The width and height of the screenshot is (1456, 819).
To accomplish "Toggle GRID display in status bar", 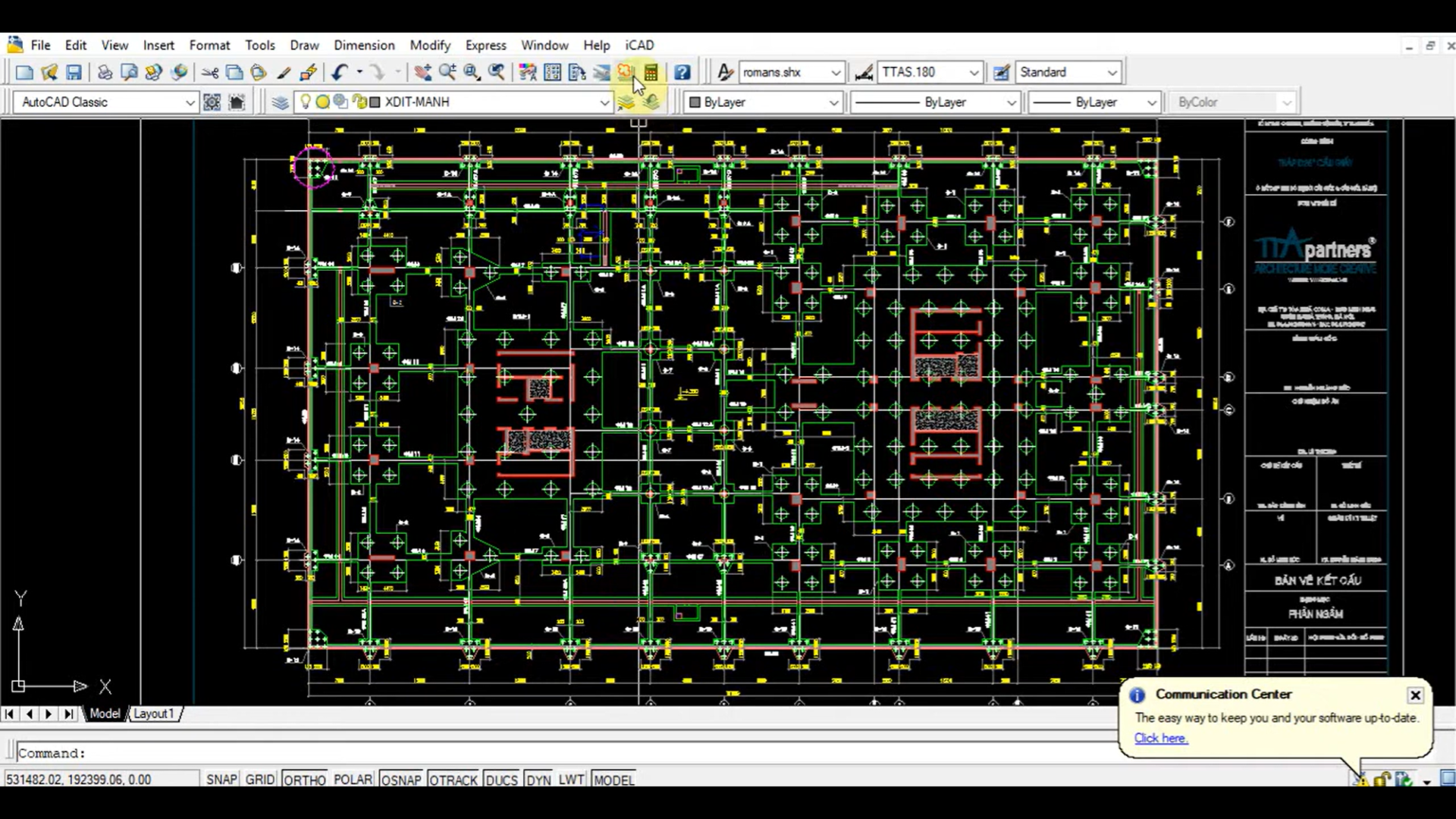I will pyautogui.click(x=260, y=780).
